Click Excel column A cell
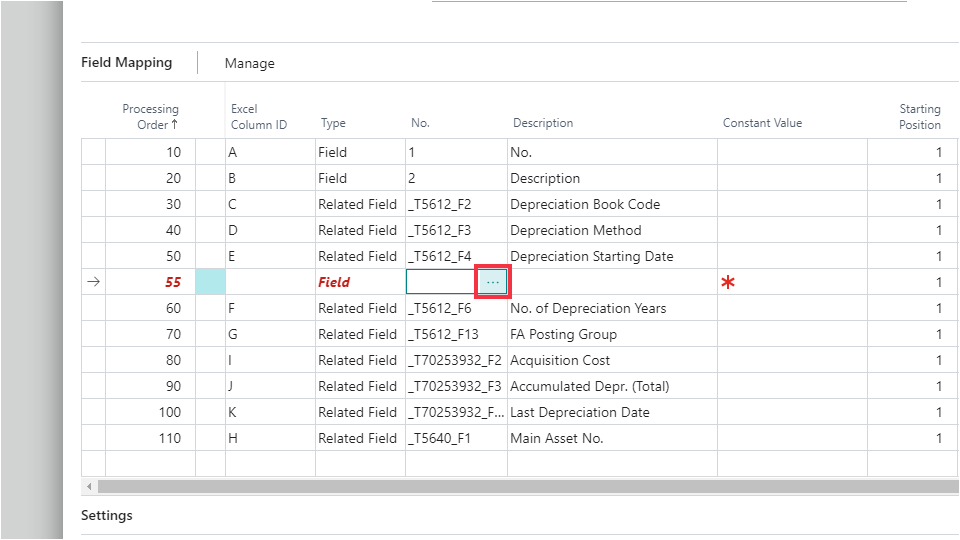 pos(270,152)
